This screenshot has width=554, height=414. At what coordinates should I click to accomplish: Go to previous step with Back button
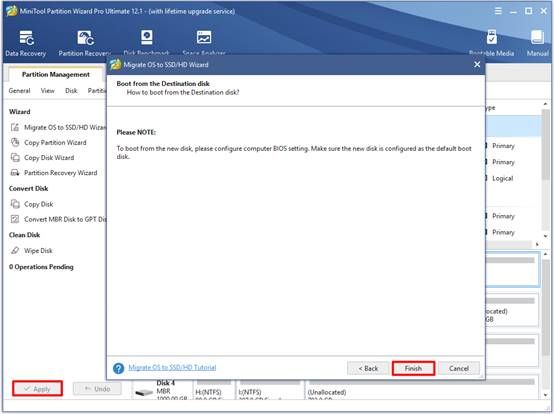pyautogui.click(x=368, y=368)
